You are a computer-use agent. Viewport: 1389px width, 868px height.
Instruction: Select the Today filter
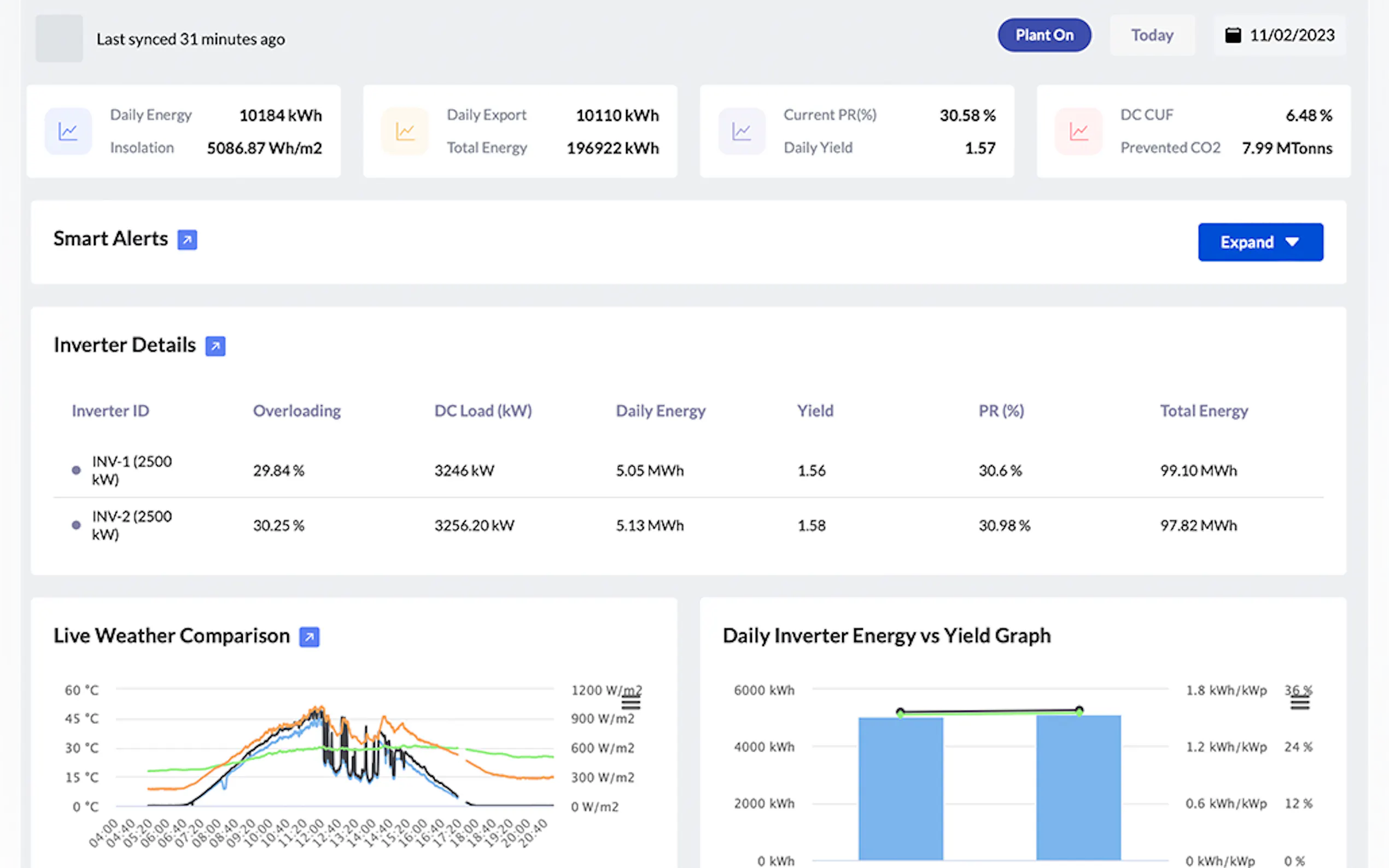[1152, 36]
